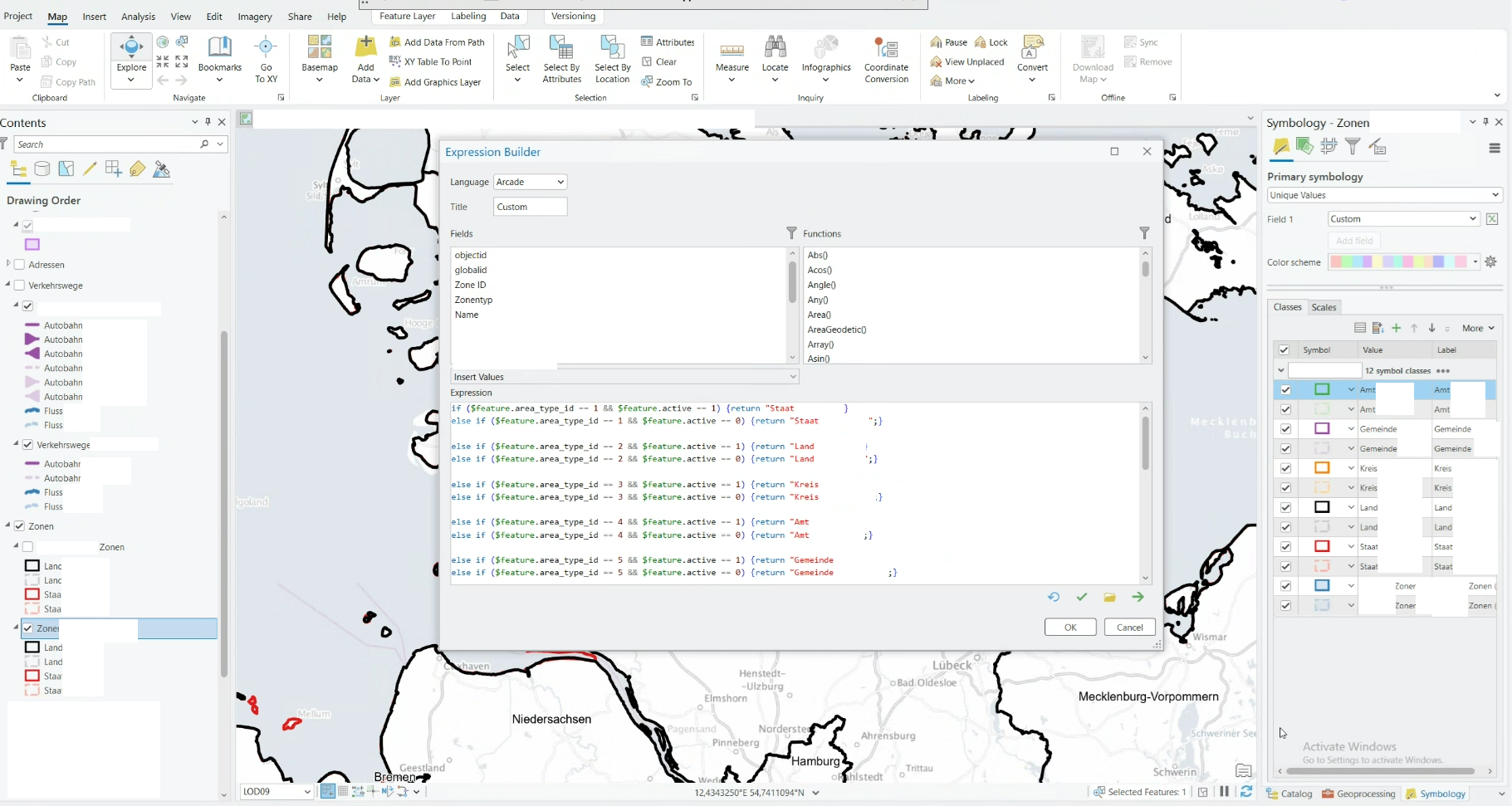This screenshot has height=806, width=1512.
Task: Click OK to confirm the expression
Action: (1070, 628)
